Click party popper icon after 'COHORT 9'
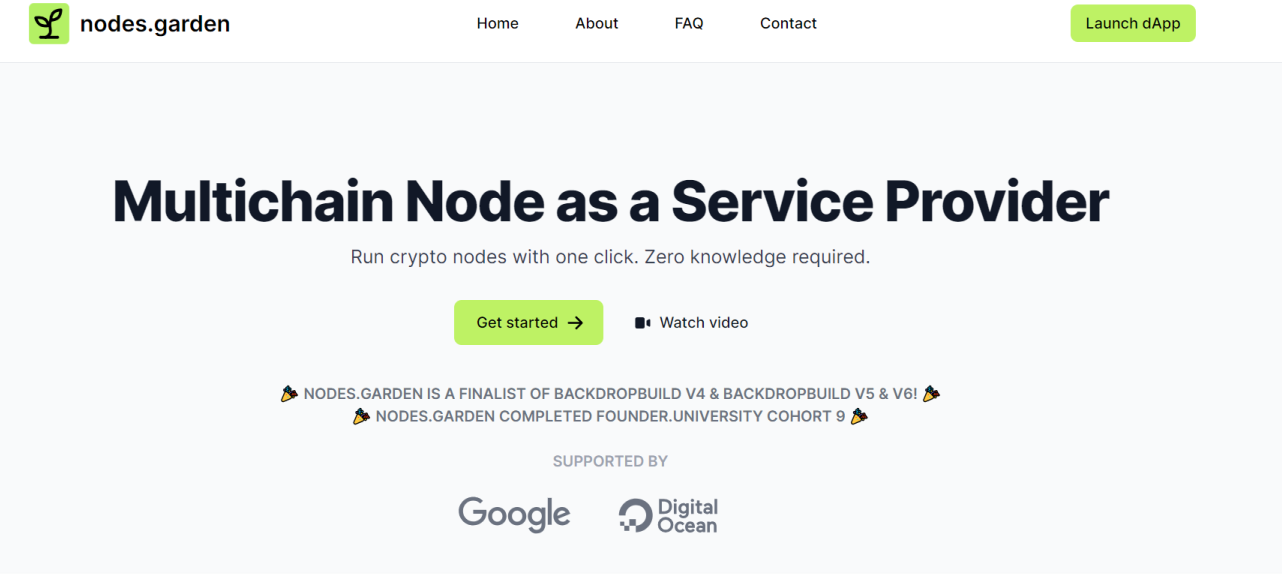Viewport: 1282px width, 575px height. coord(859,416)
